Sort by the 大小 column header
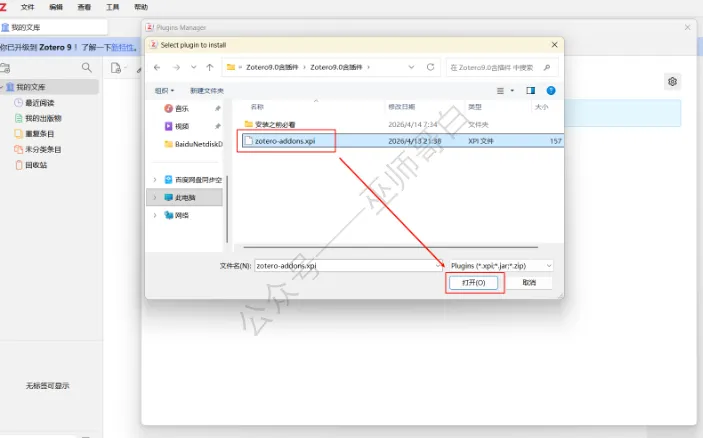The width and height of the screenshot is (703, 438). tap(541, 107)
